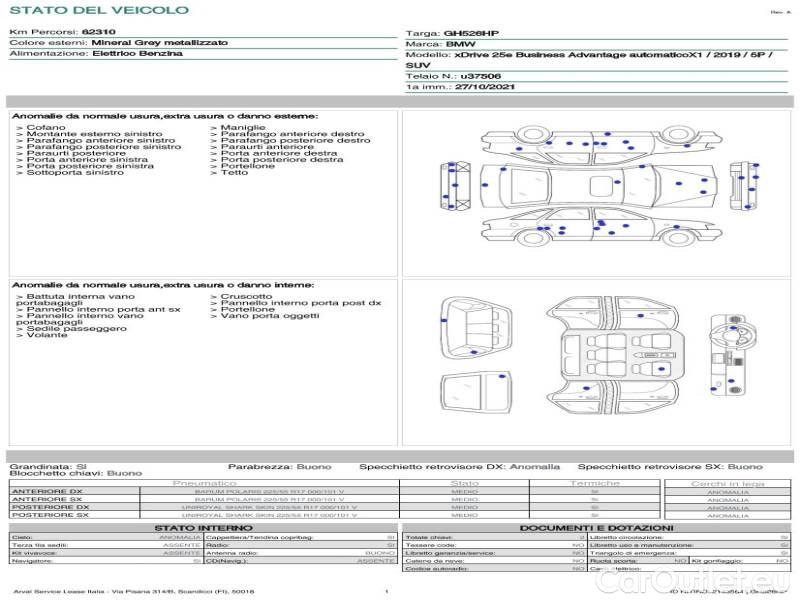Click the top-view car diagram in exterior panel
This screenshot has height=600, width=800.
click(600, 186)
